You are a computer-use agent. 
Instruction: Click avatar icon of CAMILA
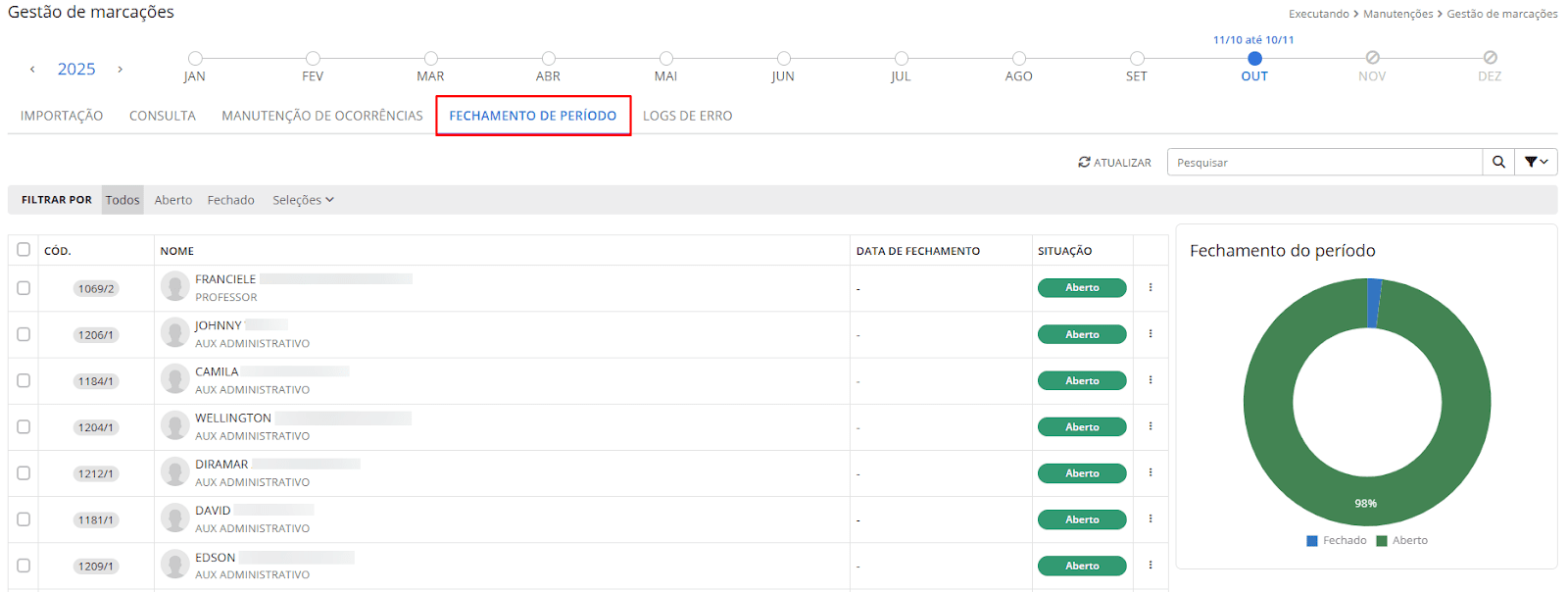pyautogui.click(x=175, y=379)
